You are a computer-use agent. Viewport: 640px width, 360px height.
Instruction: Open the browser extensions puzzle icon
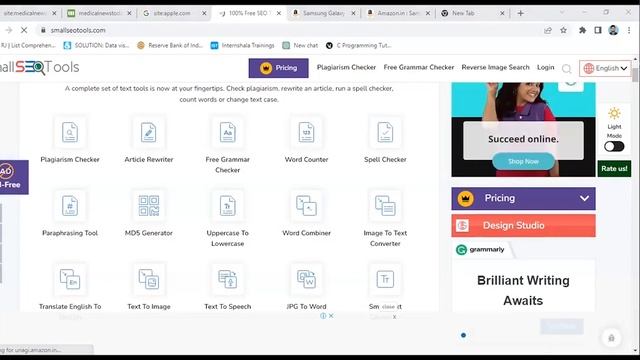pyautogui.click(x=582, y=30)
